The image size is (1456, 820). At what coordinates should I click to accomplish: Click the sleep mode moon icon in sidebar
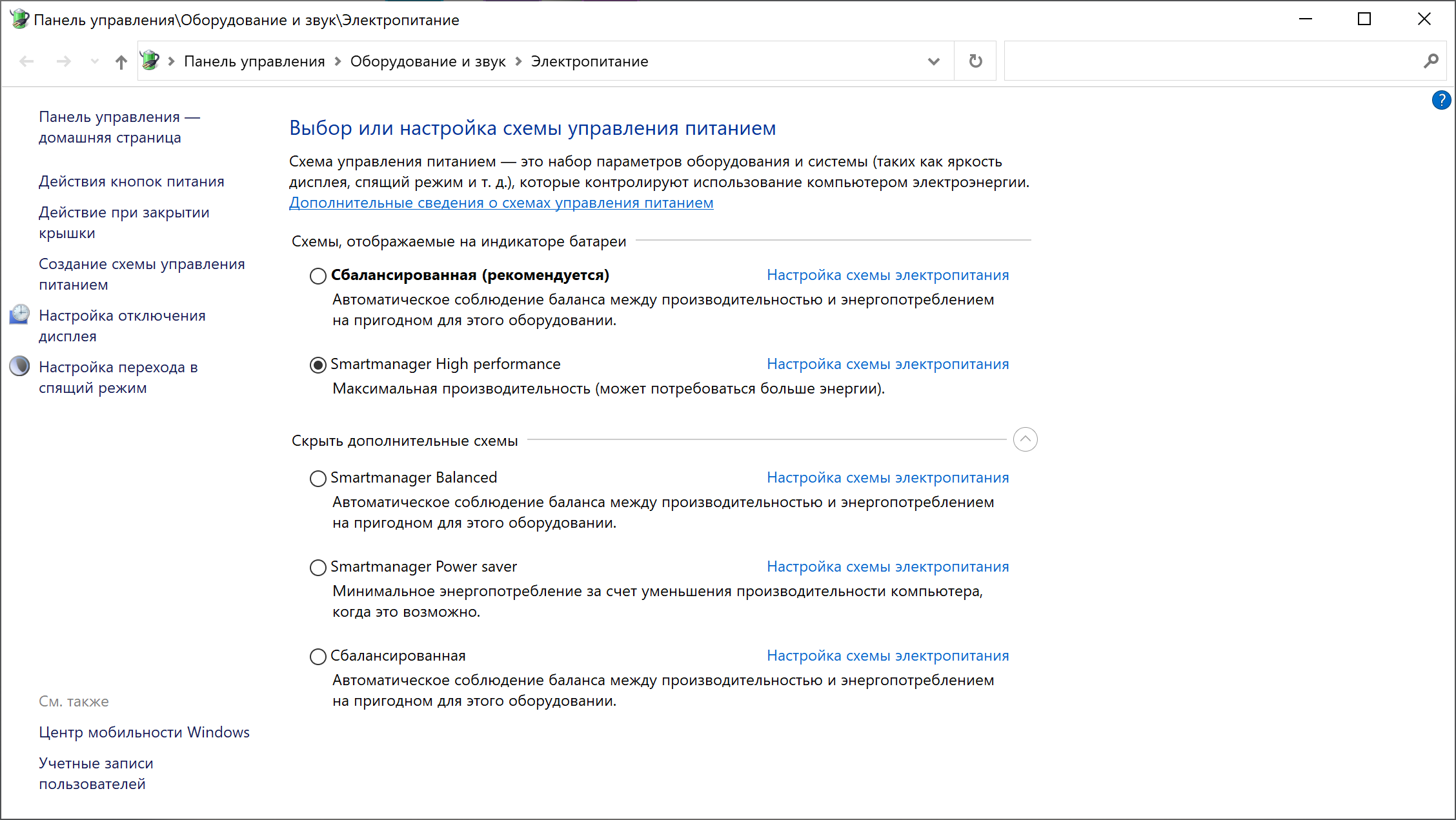19,366
